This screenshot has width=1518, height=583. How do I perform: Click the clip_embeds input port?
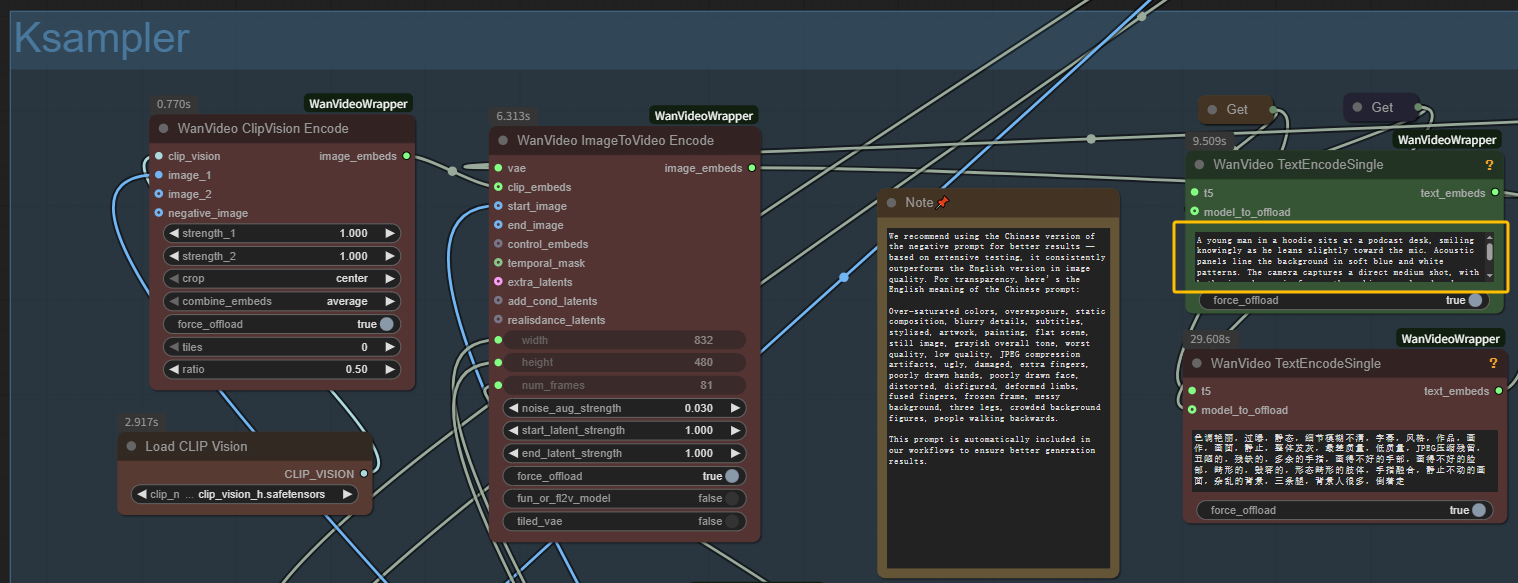click(498, 187)
